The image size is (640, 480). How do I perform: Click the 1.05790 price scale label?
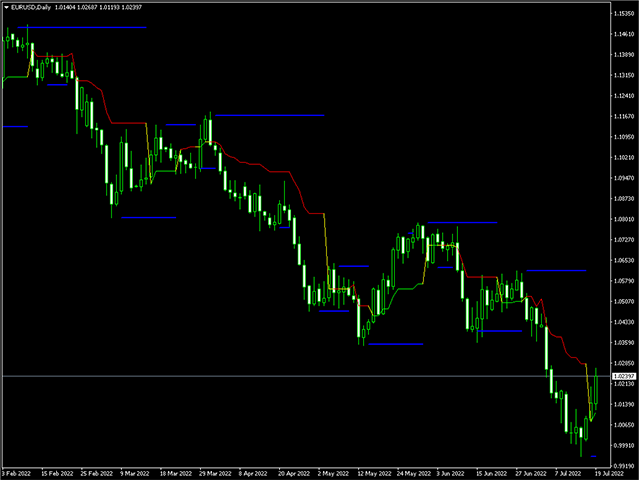tap(624, 281)
